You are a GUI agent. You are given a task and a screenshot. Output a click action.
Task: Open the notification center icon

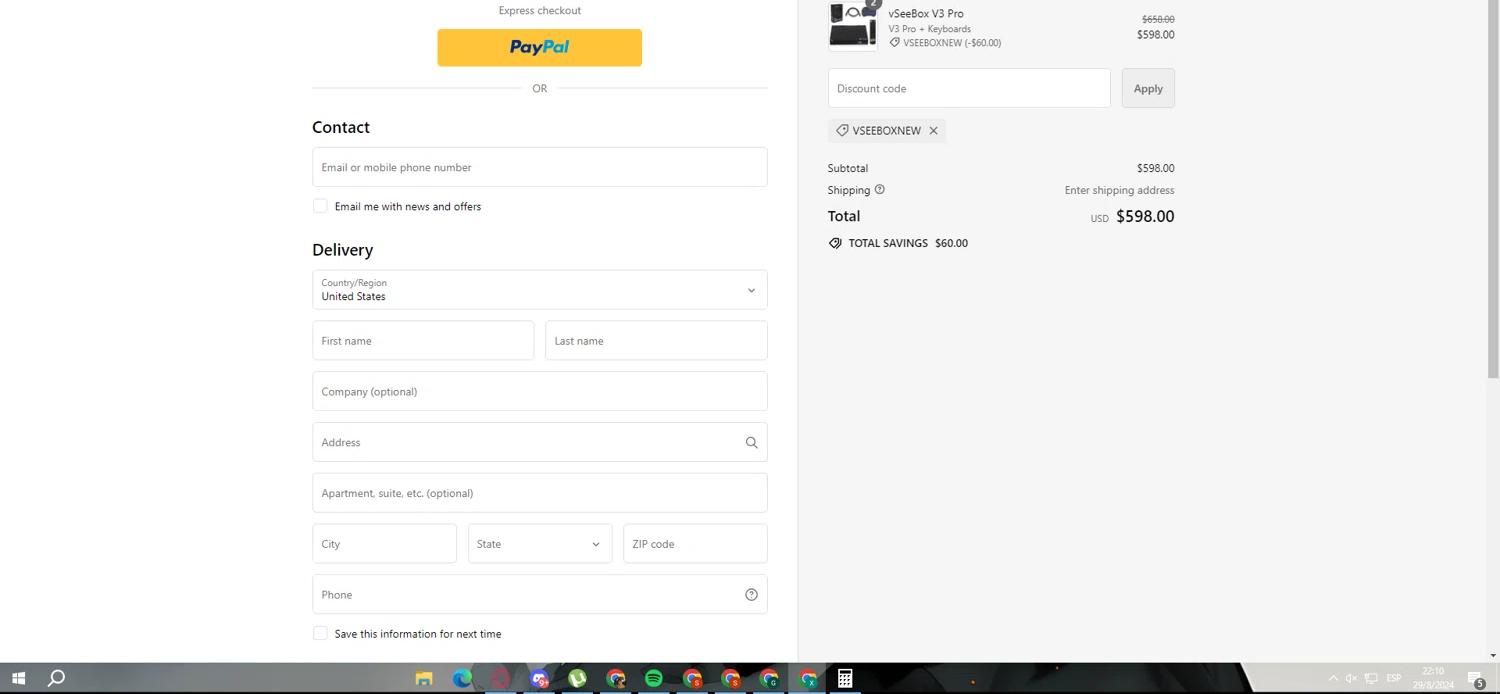1475,678
